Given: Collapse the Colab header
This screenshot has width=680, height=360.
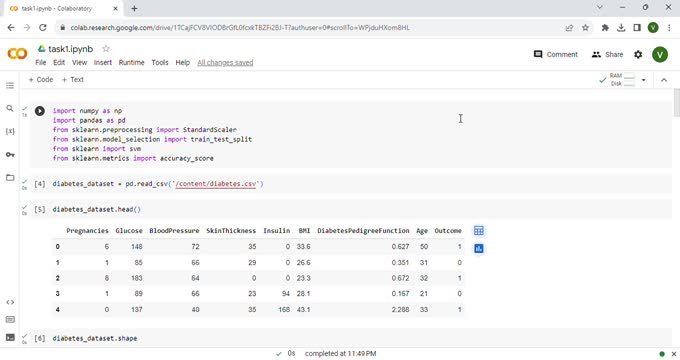Looking at the screenshot, I should (664, 80).
